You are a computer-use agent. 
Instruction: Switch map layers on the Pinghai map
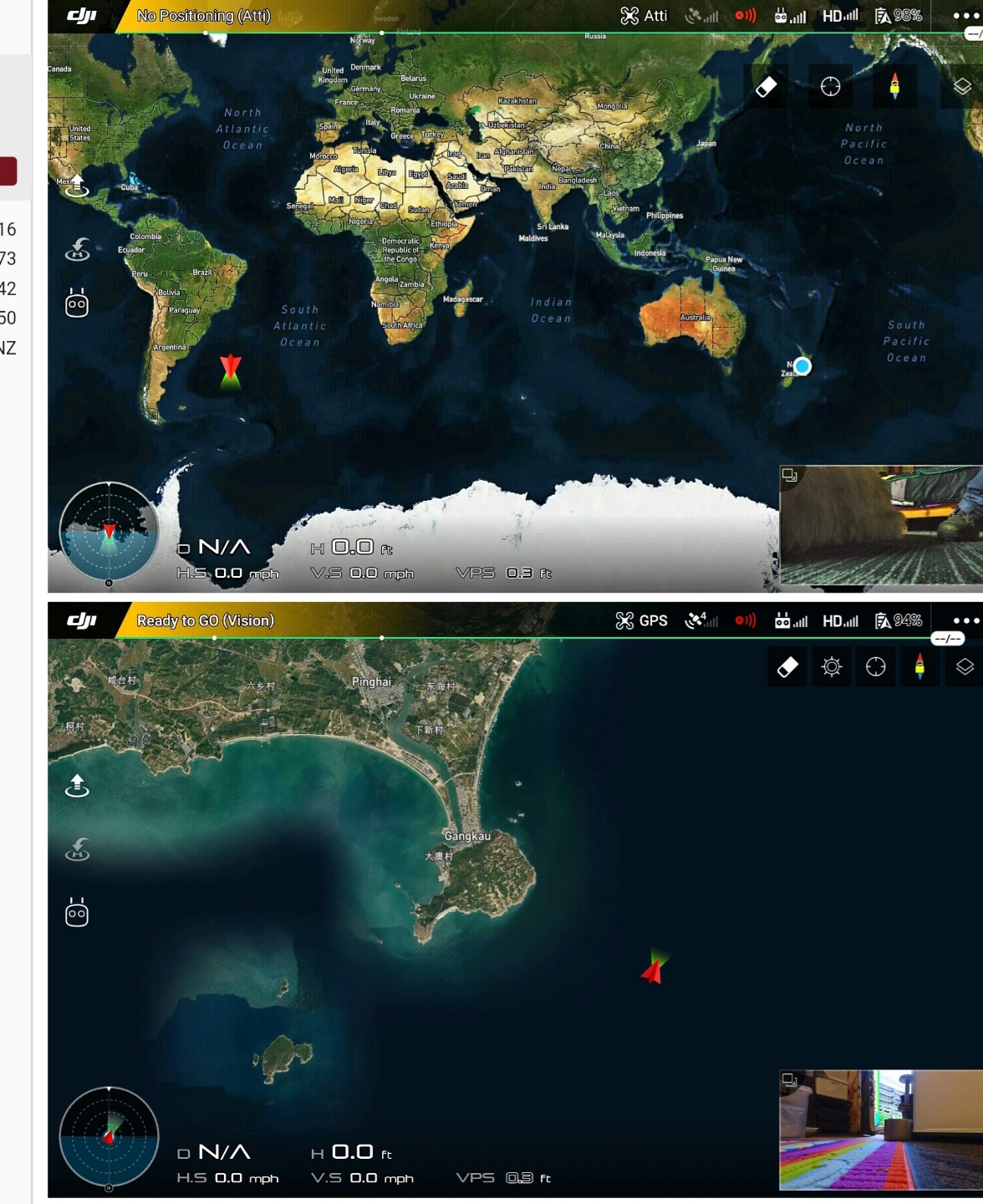pyautogui.click(x=965, y=667)
